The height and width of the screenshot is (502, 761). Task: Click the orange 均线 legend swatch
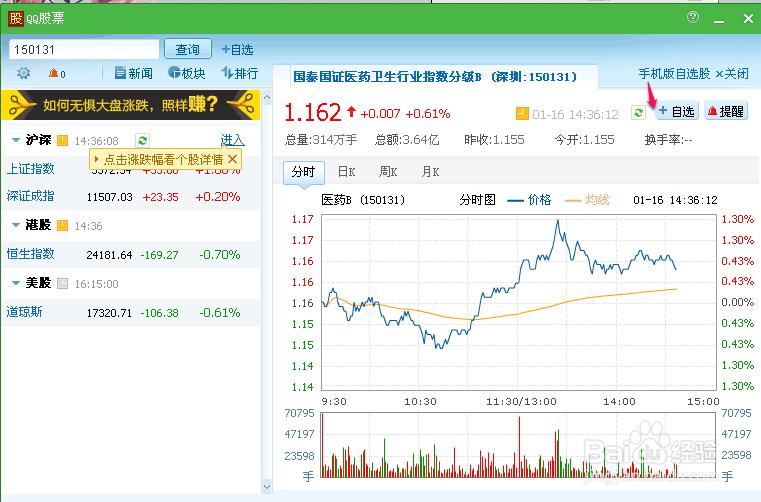click(573, 201)
